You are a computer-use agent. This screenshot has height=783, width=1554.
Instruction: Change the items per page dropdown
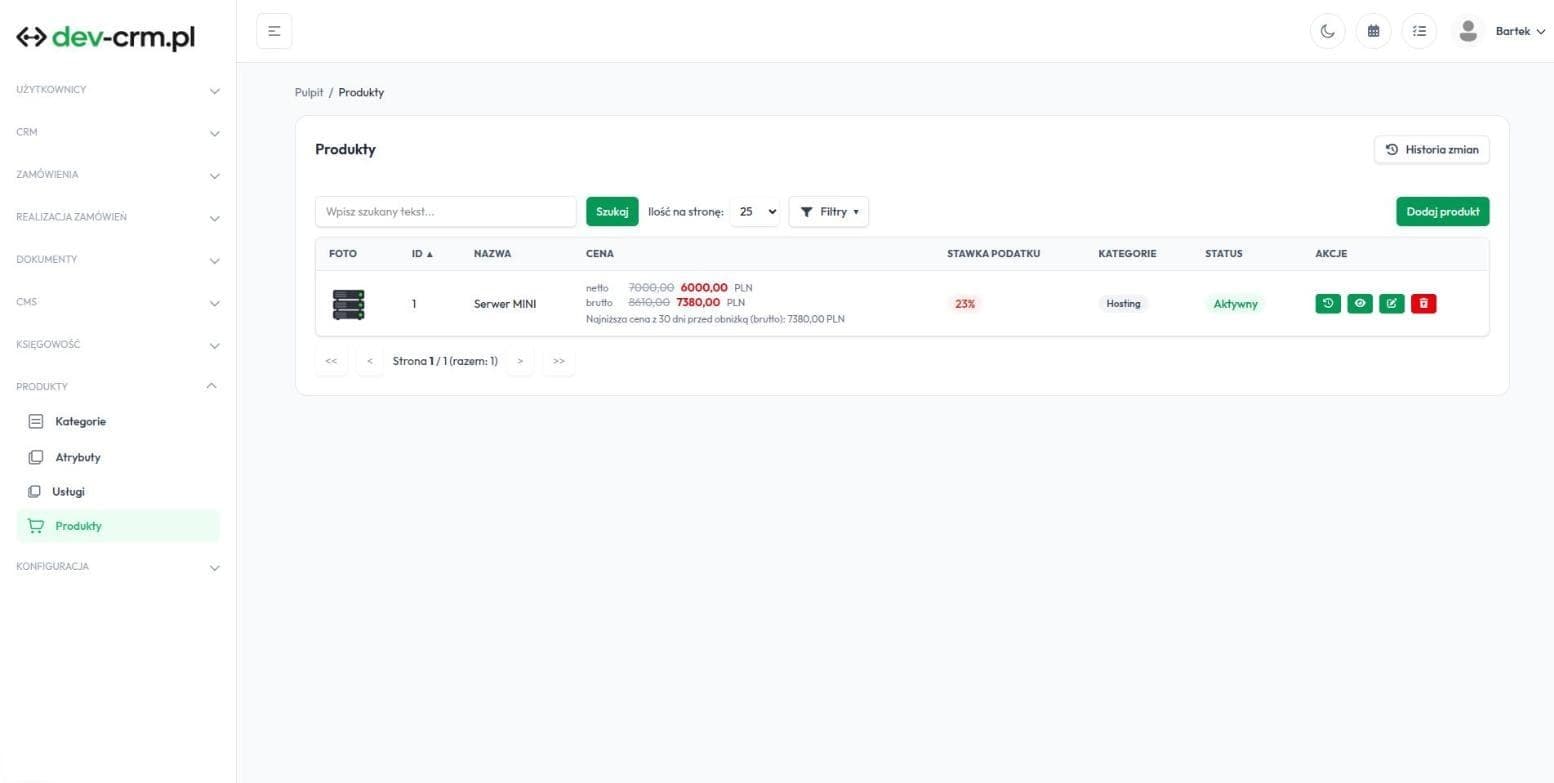pos(755,212)
